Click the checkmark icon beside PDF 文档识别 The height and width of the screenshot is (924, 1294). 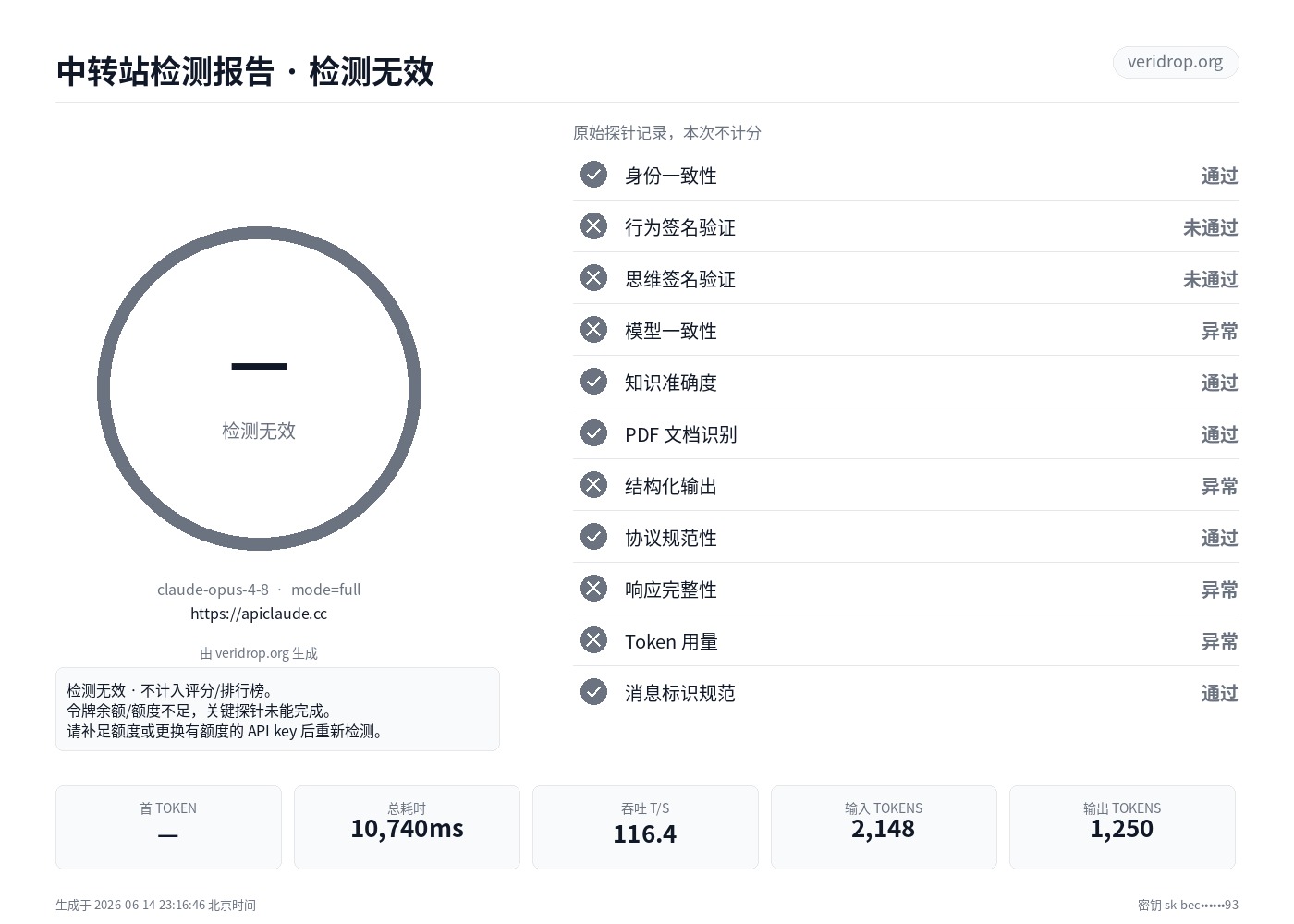coord(593,433)
